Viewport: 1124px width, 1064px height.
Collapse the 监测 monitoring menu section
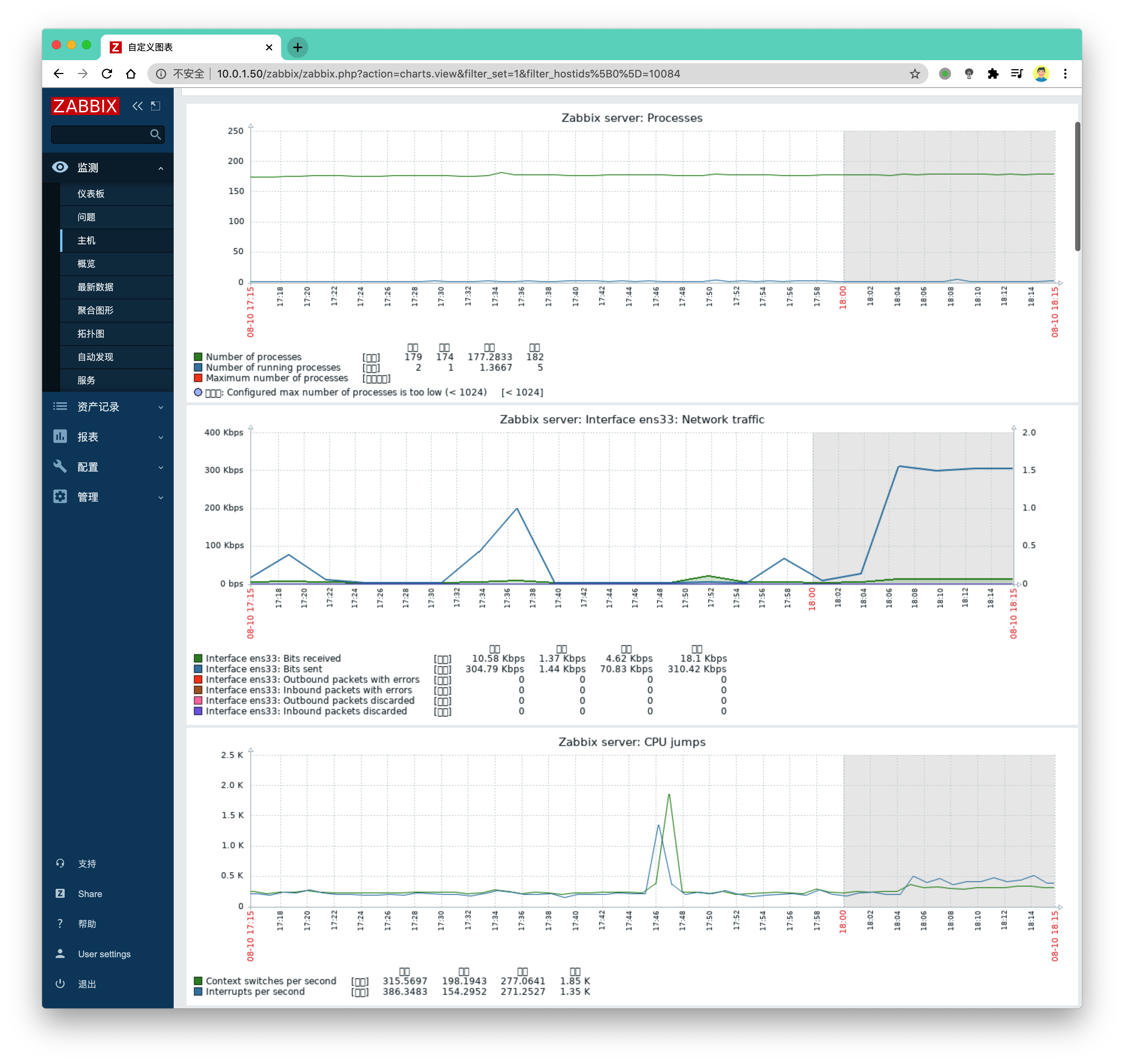pos(108,168)
